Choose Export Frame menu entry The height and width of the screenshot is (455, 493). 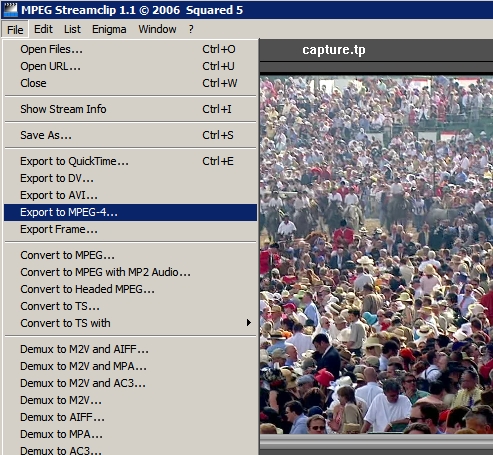point(130,229)
